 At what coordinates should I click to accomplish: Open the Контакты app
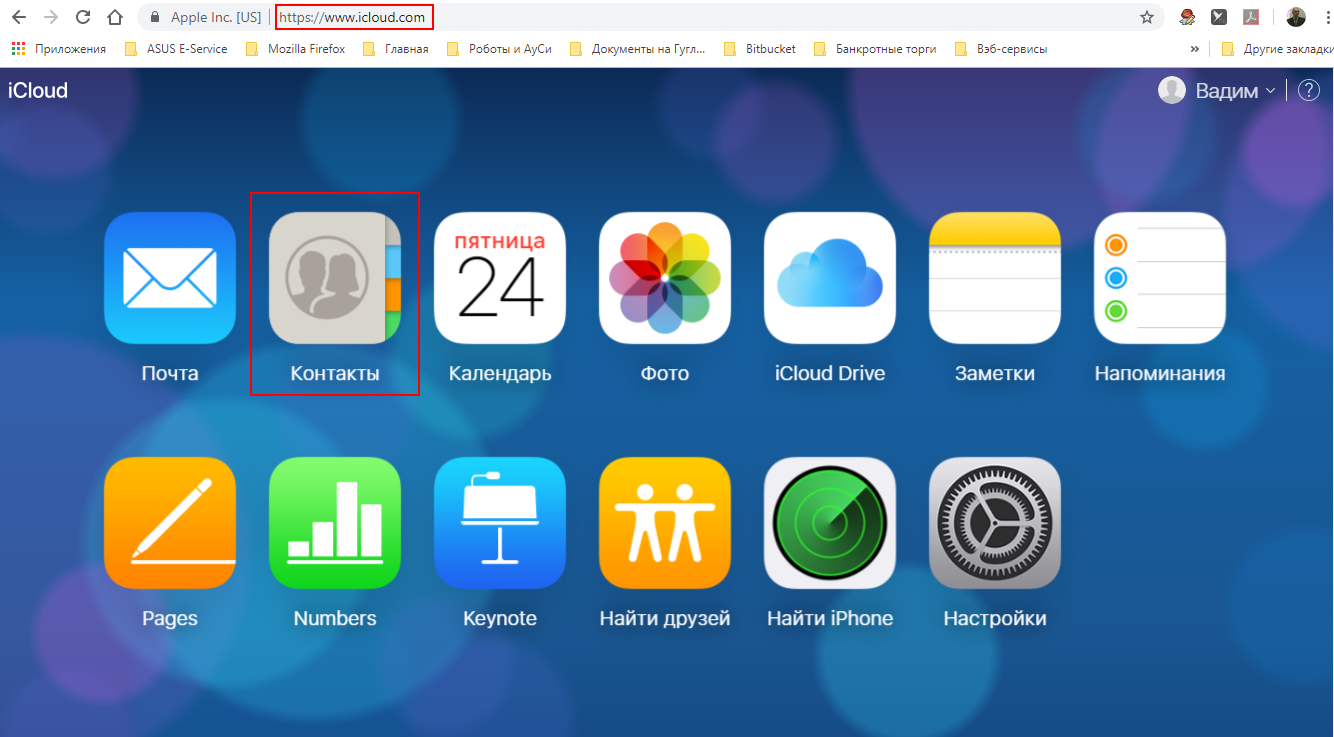(x=335, y=278)
